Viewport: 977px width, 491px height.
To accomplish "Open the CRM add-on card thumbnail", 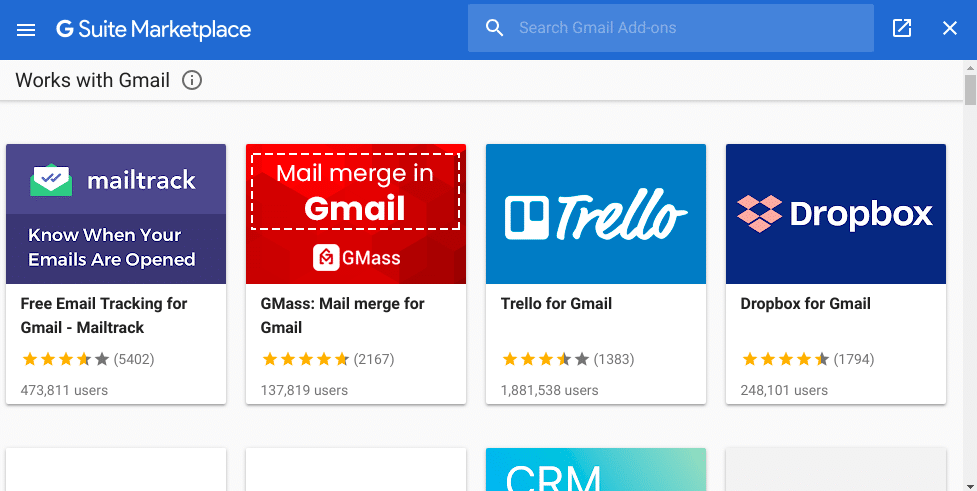I will point(596,469).
